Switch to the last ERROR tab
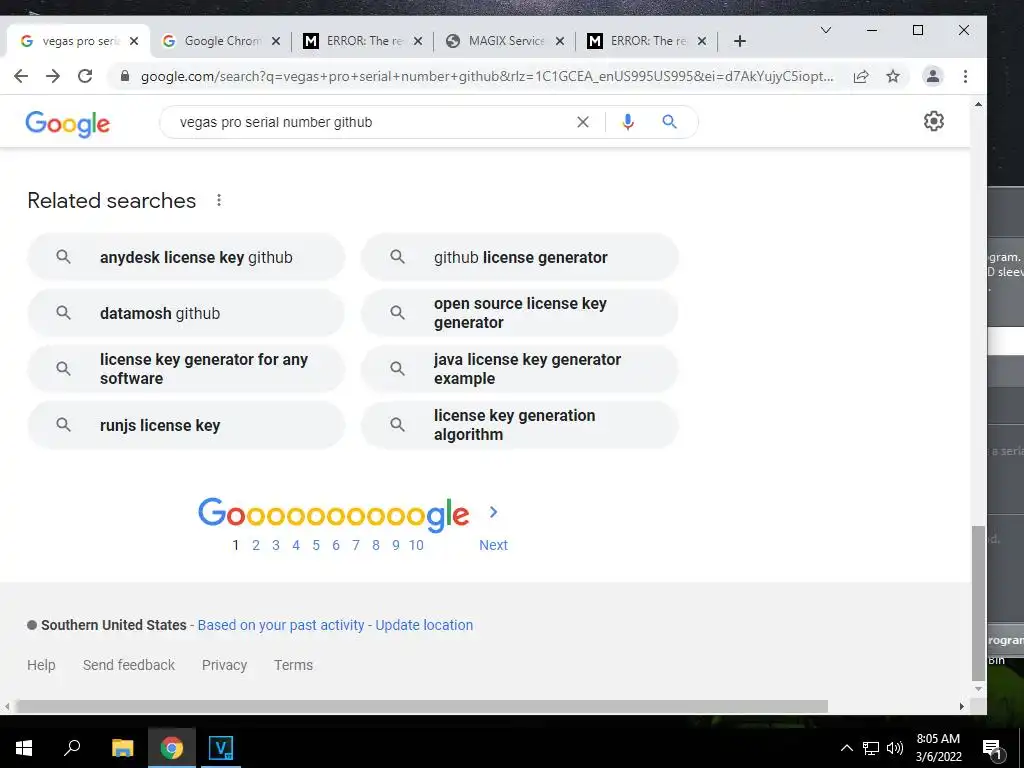 pyautogui.click(x=647, y=41)
